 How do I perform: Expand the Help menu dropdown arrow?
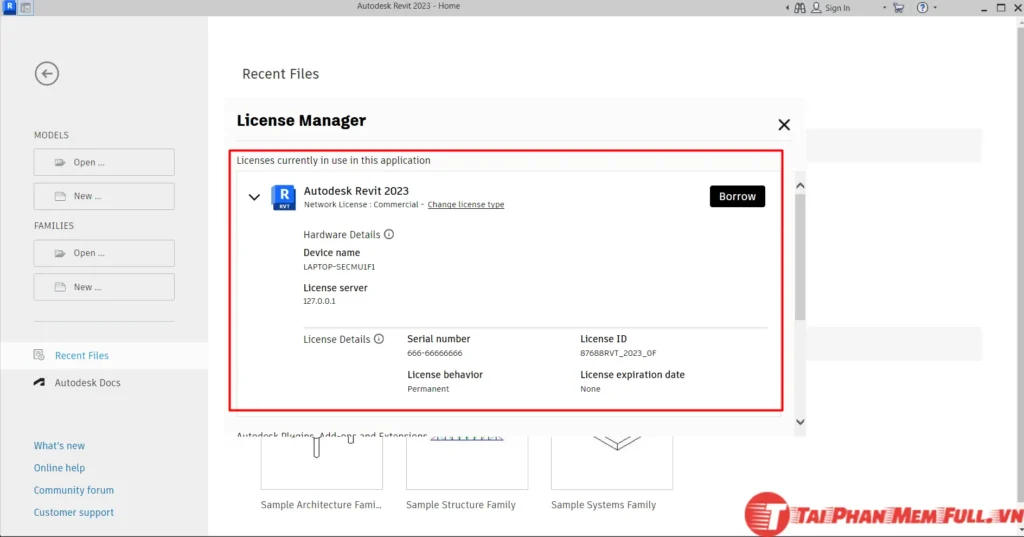click(x=935, y=8)
